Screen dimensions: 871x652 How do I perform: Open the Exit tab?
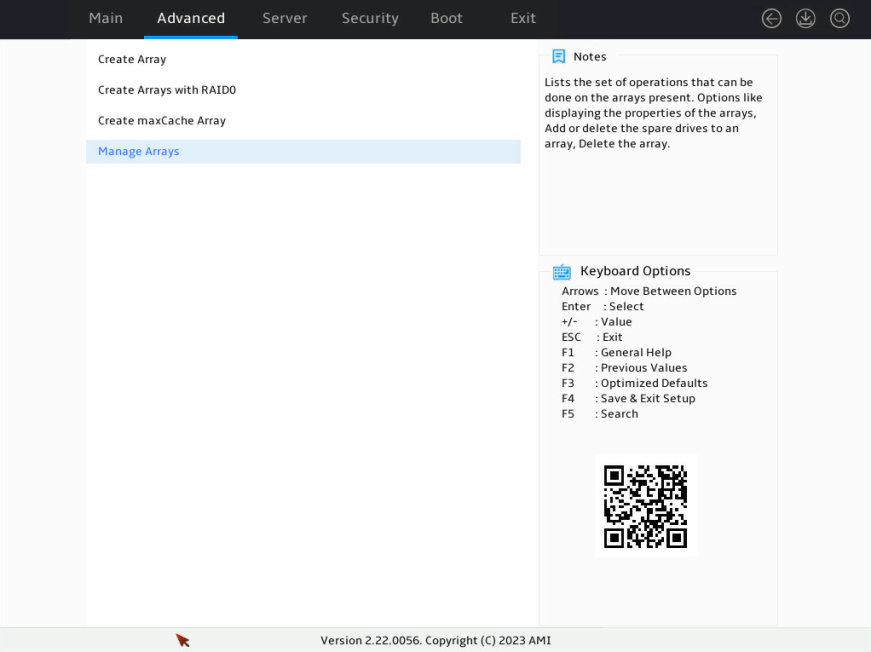(523, 18)
